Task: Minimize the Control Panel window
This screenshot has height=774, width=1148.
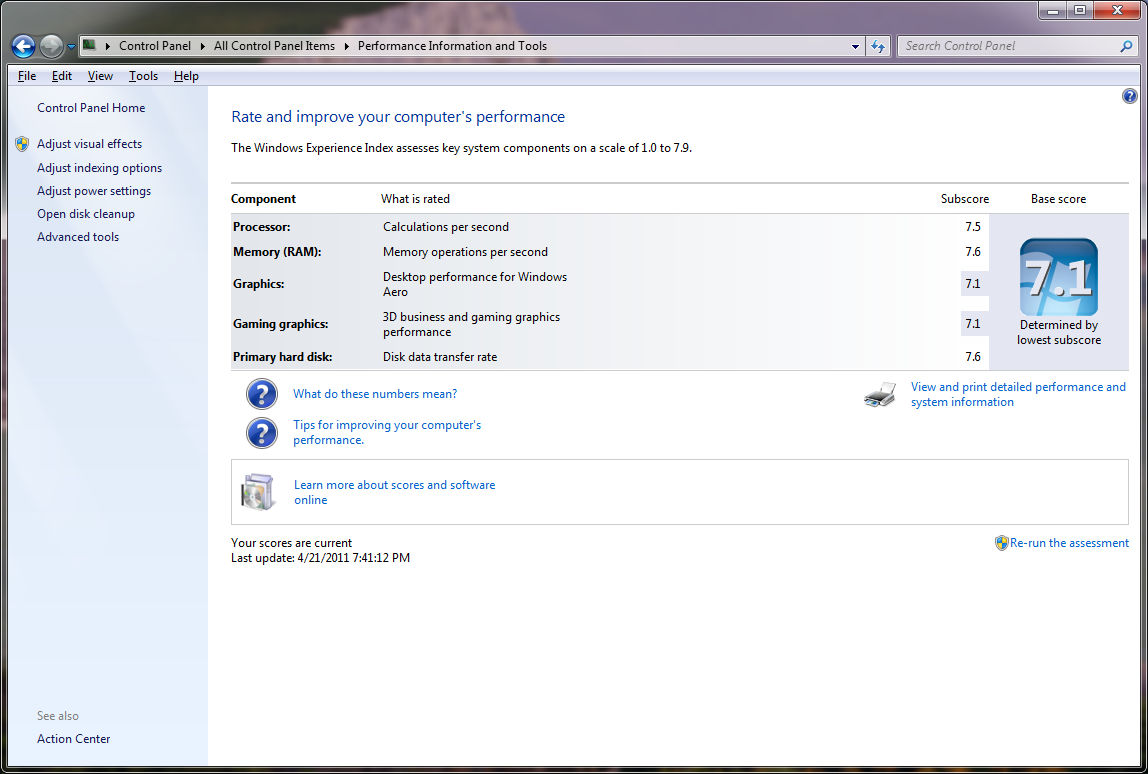Action: 1053,10
